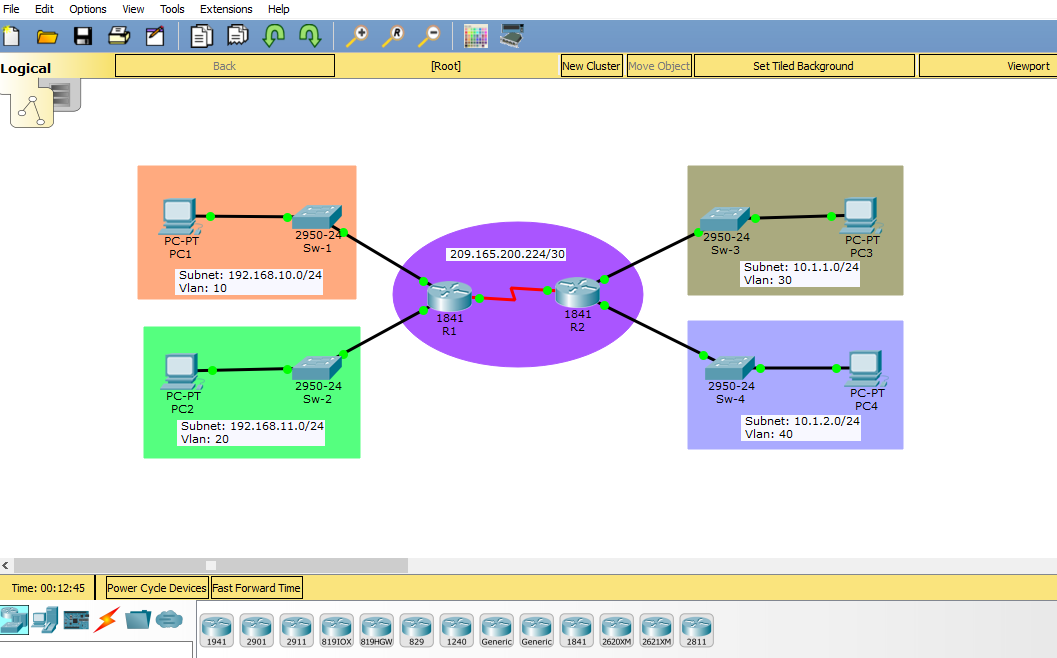Viewport: 1057px width, 658px height.
Task: Click the Copy toolbar icon
Action: tap(201, 36)
